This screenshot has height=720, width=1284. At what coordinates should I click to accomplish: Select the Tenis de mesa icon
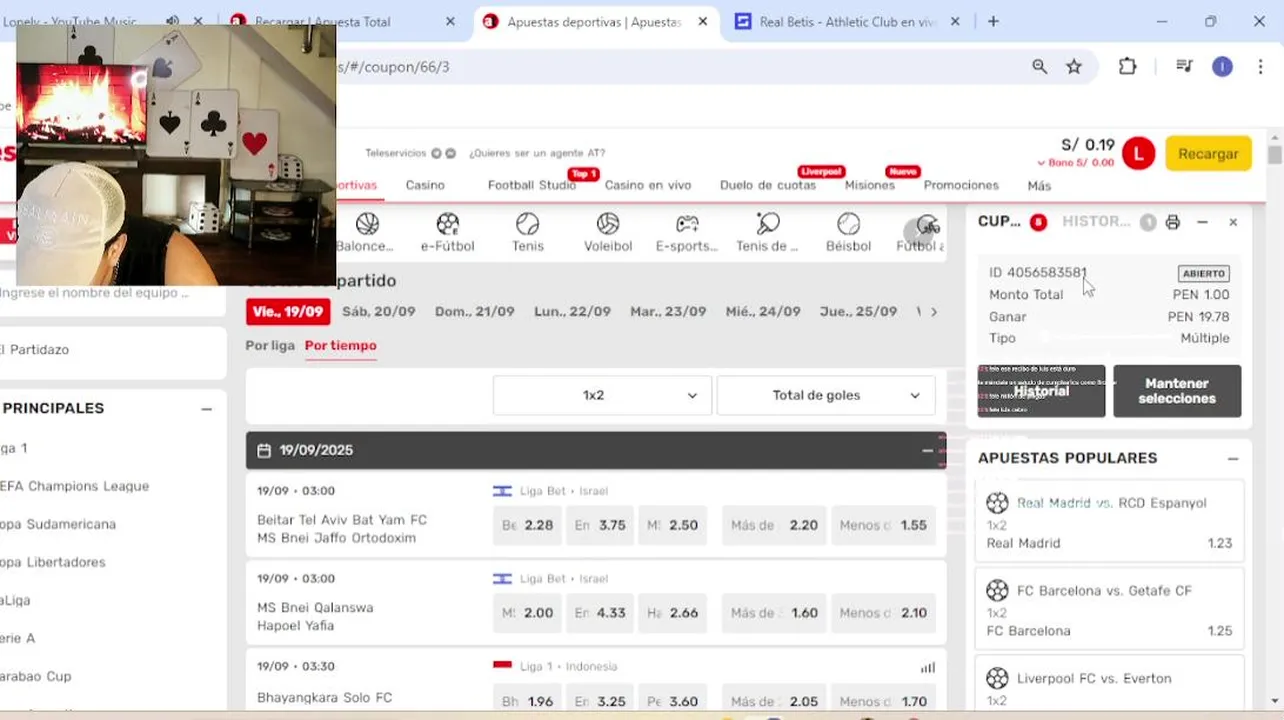click(767, 224)
